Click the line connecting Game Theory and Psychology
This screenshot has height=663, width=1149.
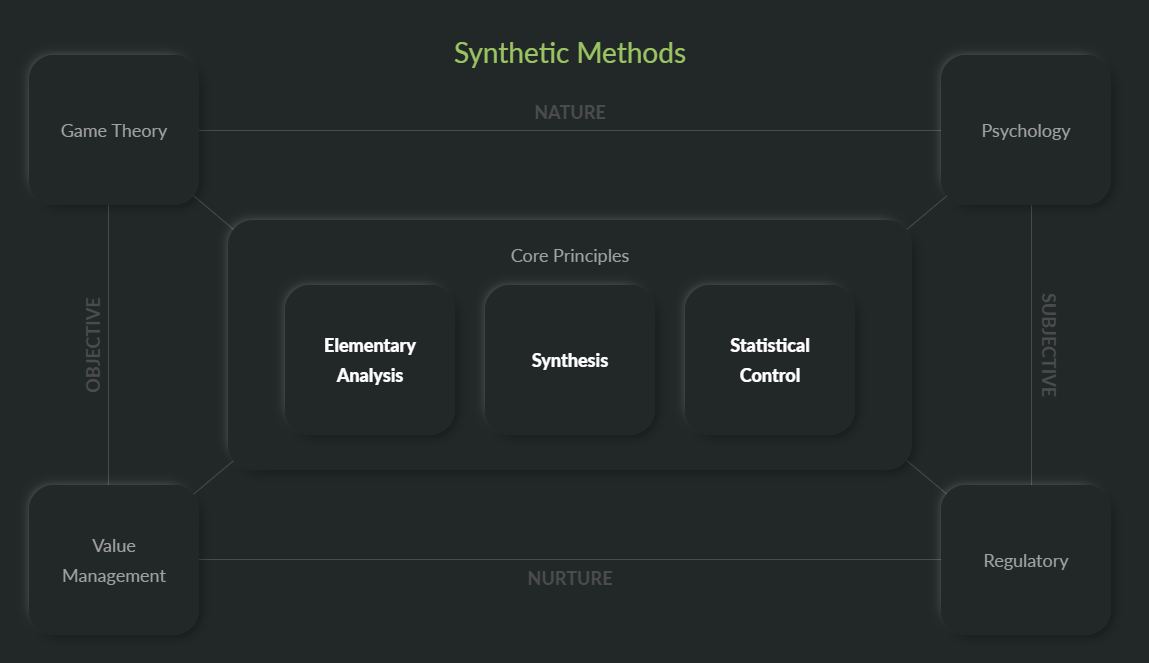coord(569,131)
